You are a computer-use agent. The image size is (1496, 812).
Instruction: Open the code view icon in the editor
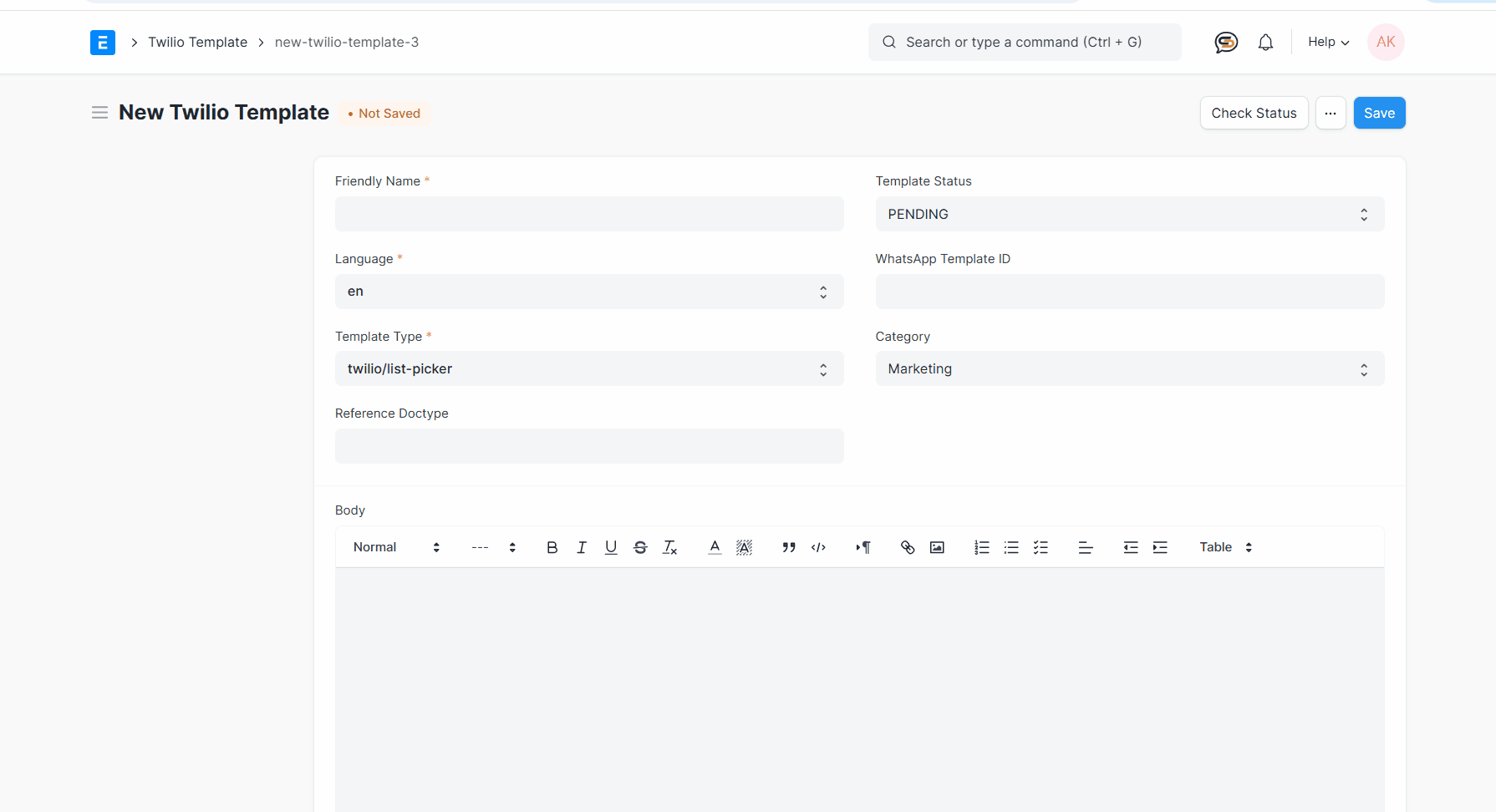pos(818,547)
